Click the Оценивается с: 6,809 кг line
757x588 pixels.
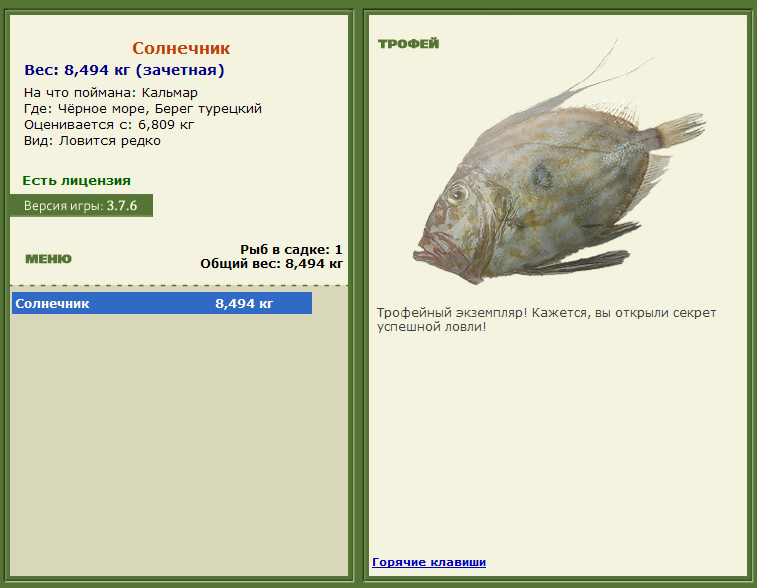pos(109,125)
